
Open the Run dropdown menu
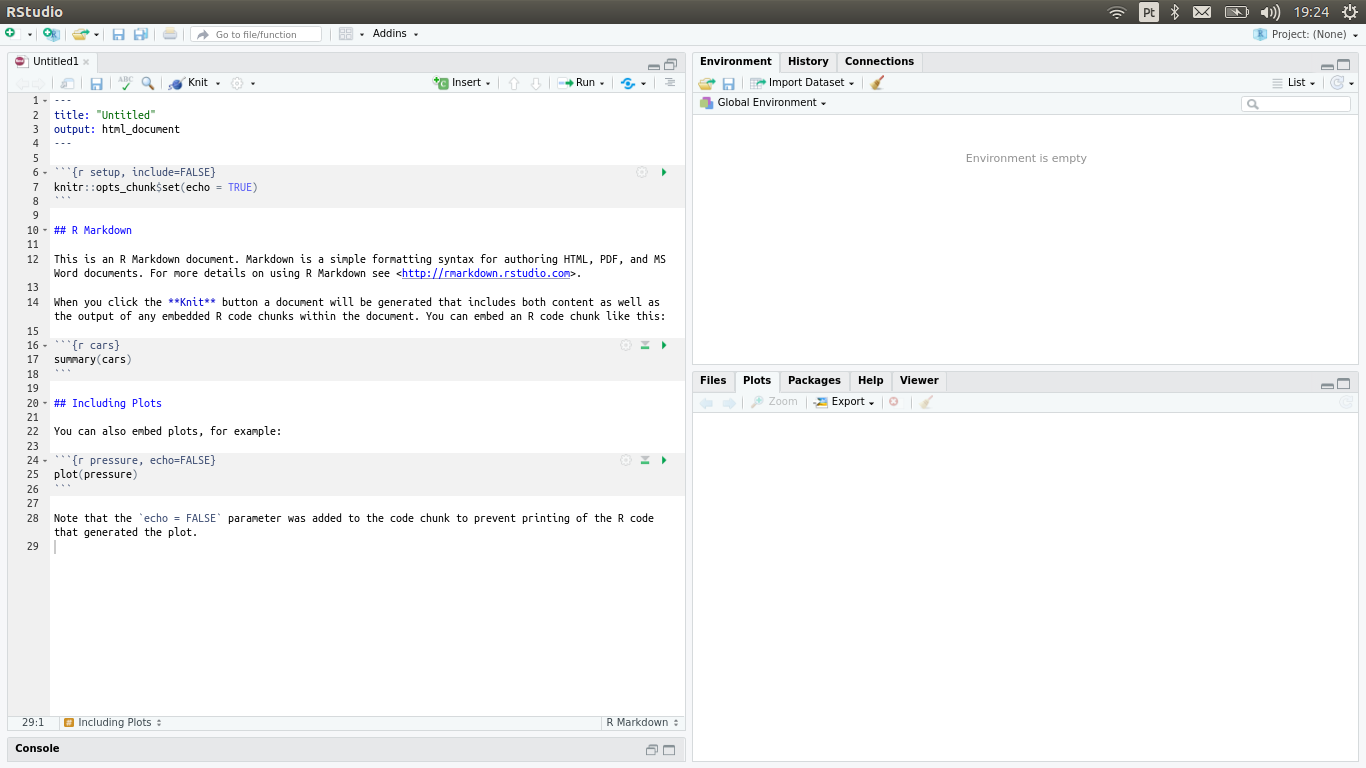point(582,83)
